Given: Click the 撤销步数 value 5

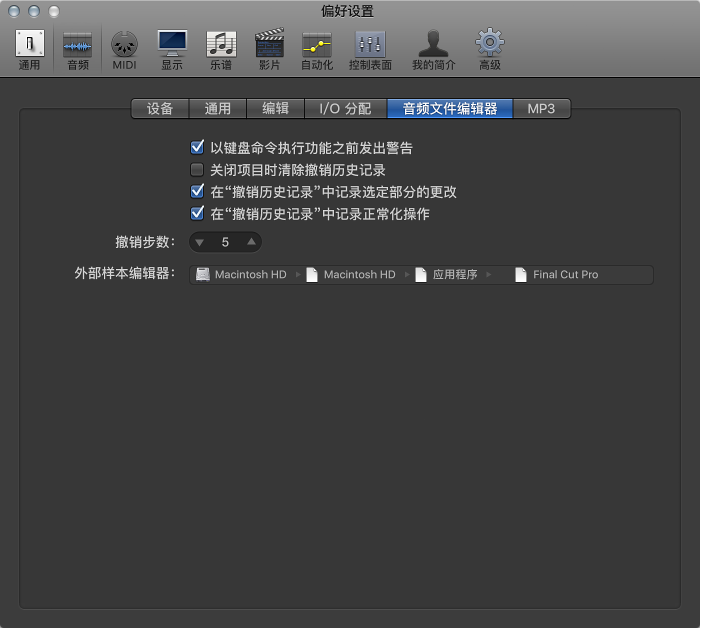Looking at the screenshot, I should (x=225, y=242).
